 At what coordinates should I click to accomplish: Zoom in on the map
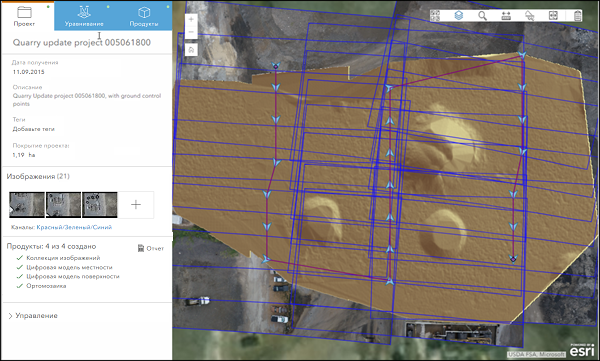tap(191, 20)
